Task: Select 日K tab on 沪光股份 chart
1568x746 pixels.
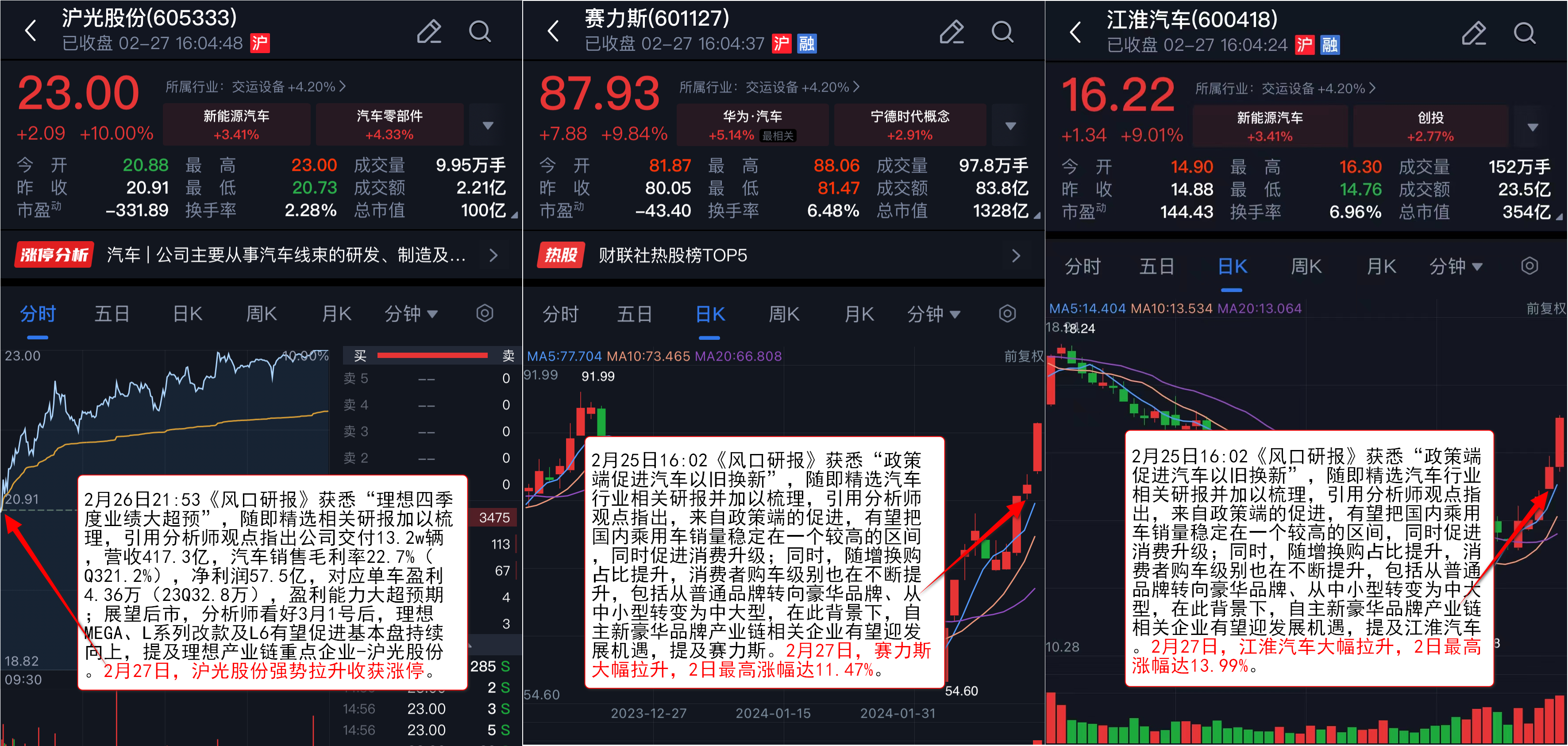Action: click(188, 314)
